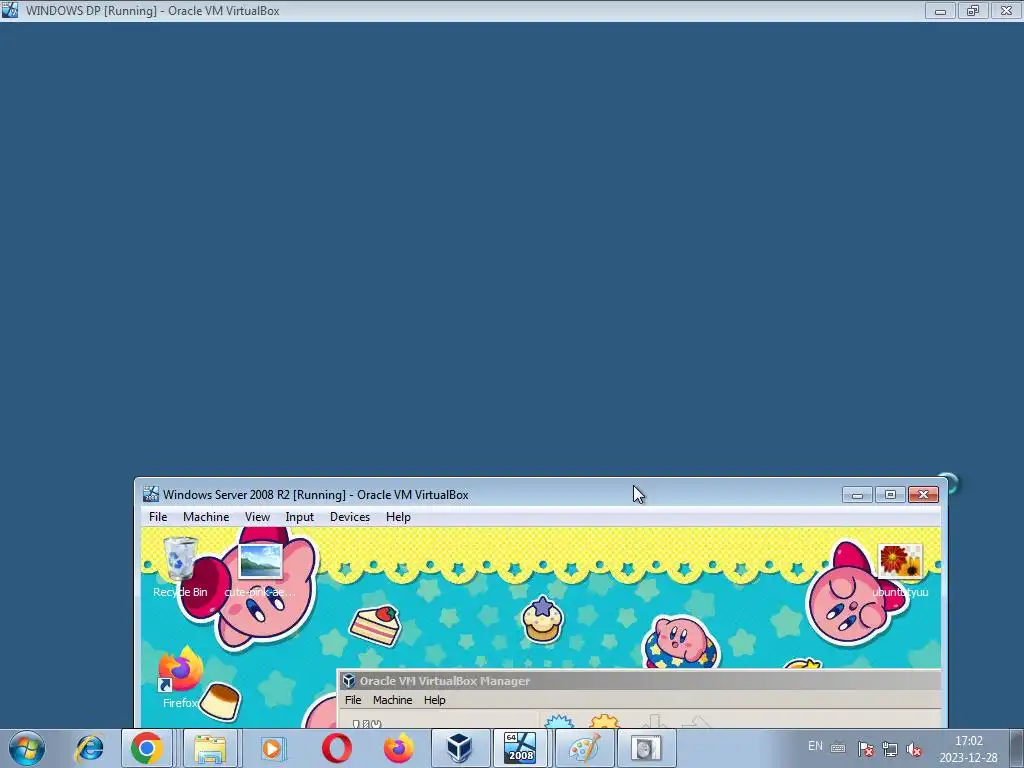Open Windows Media Player from taskbar
The height and width of the screenshot is (768, 1024).
point(272,748)
